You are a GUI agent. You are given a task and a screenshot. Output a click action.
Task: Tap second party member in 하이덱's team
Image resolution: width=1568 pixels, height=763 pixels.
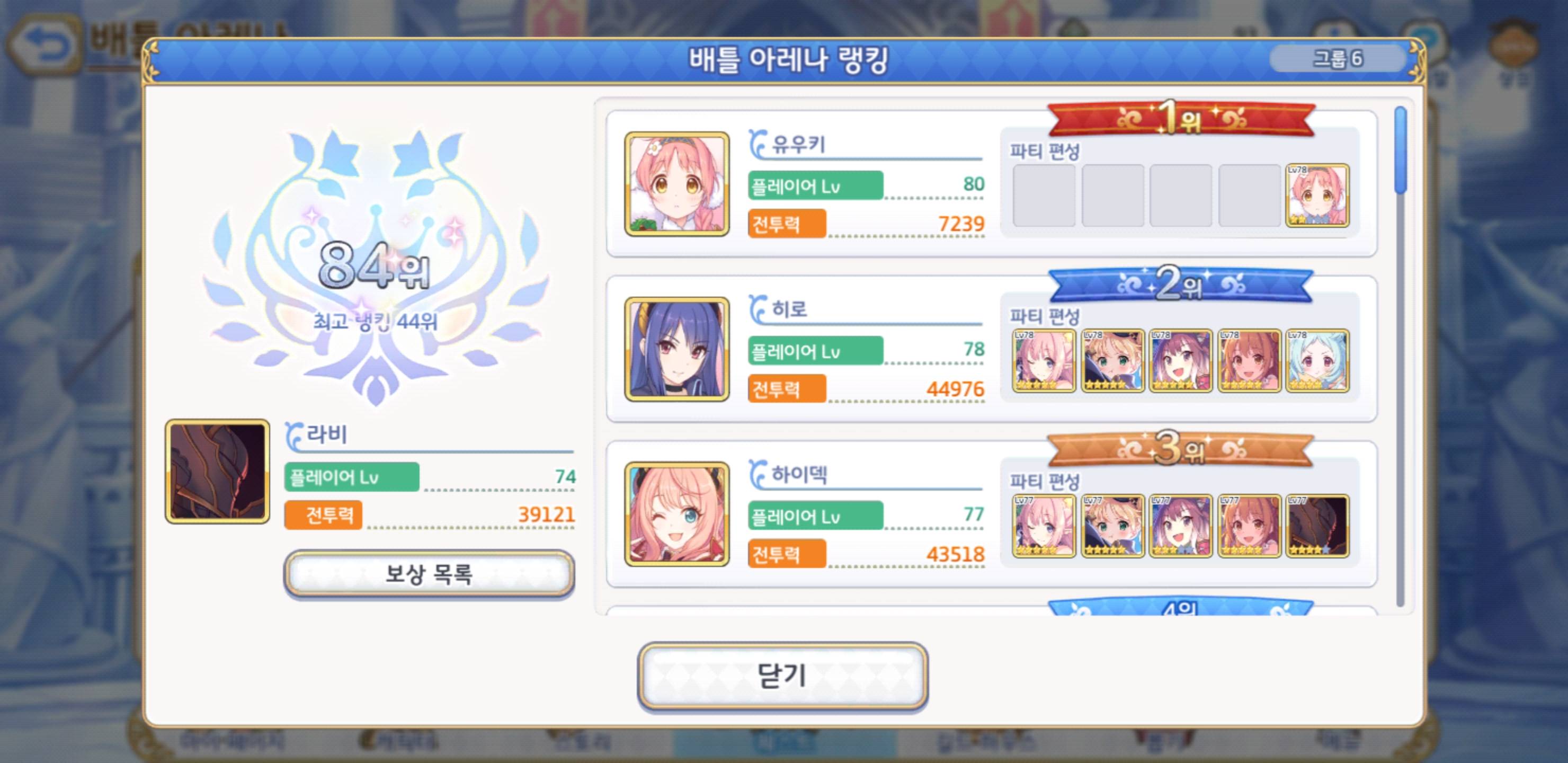(x=1112, y=526)
